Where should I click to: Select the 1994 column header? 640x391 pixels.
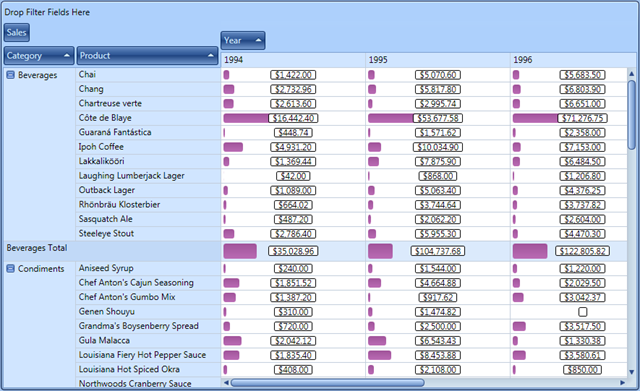tap(293, 60)
